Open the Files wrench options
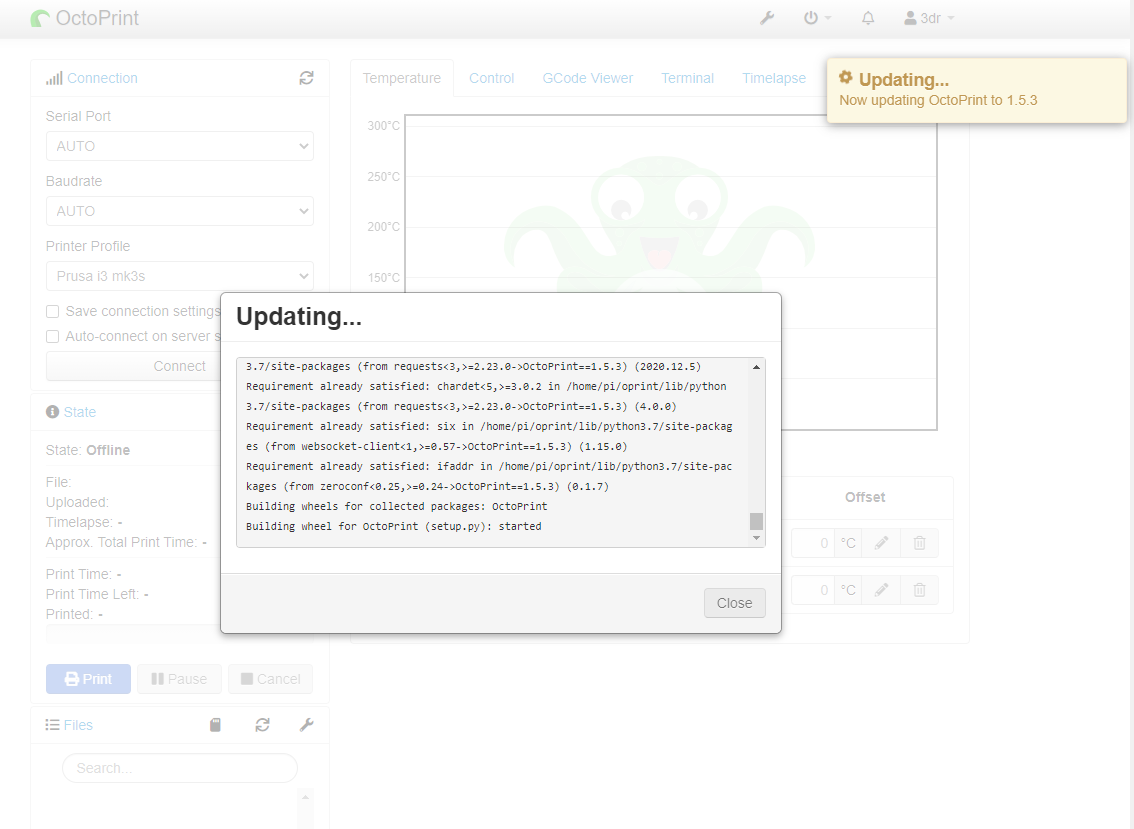 point(307,725)
